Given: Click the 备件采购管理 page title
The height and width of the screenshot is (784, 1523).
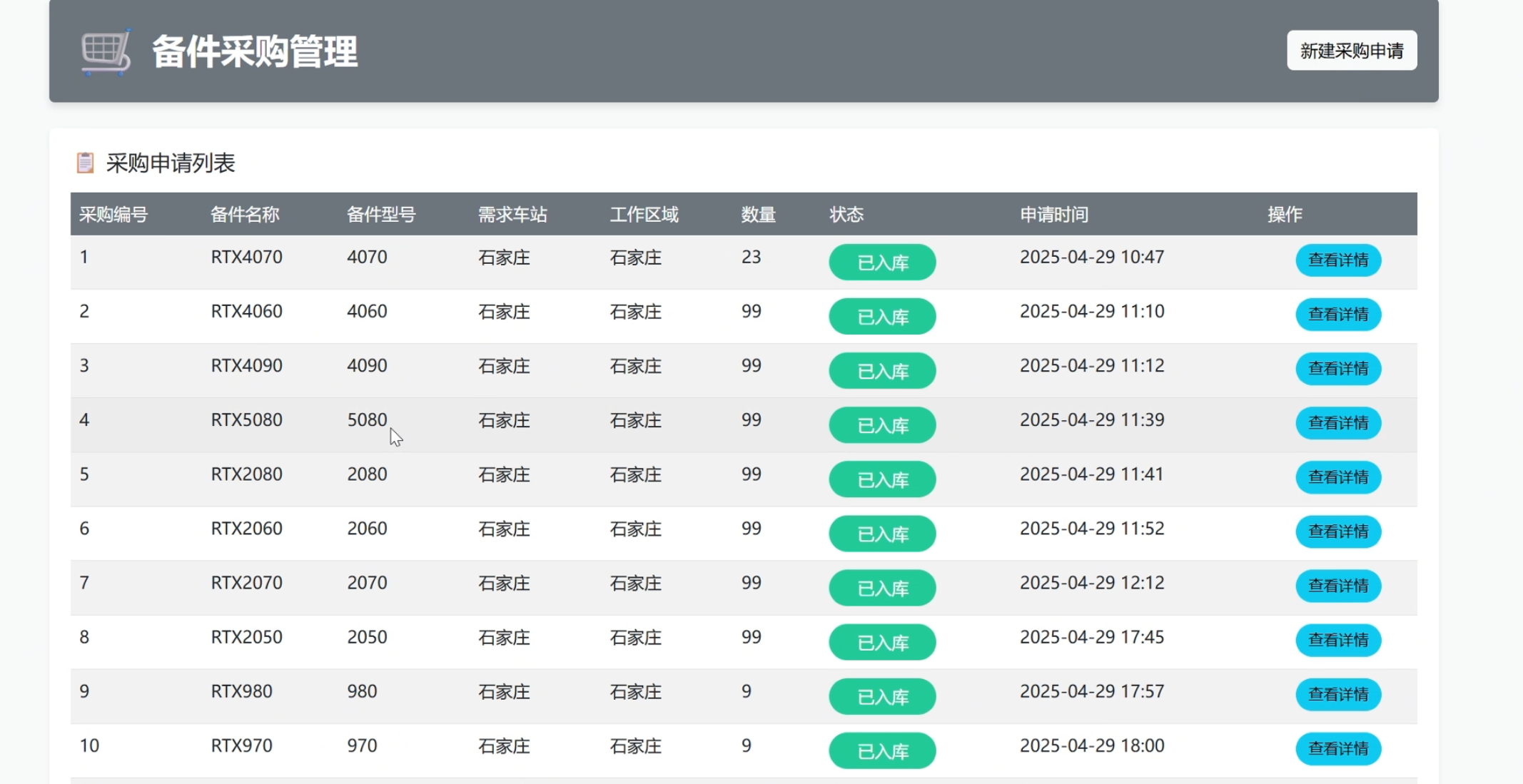Looking at the screenshot, I should coord(254,52).
